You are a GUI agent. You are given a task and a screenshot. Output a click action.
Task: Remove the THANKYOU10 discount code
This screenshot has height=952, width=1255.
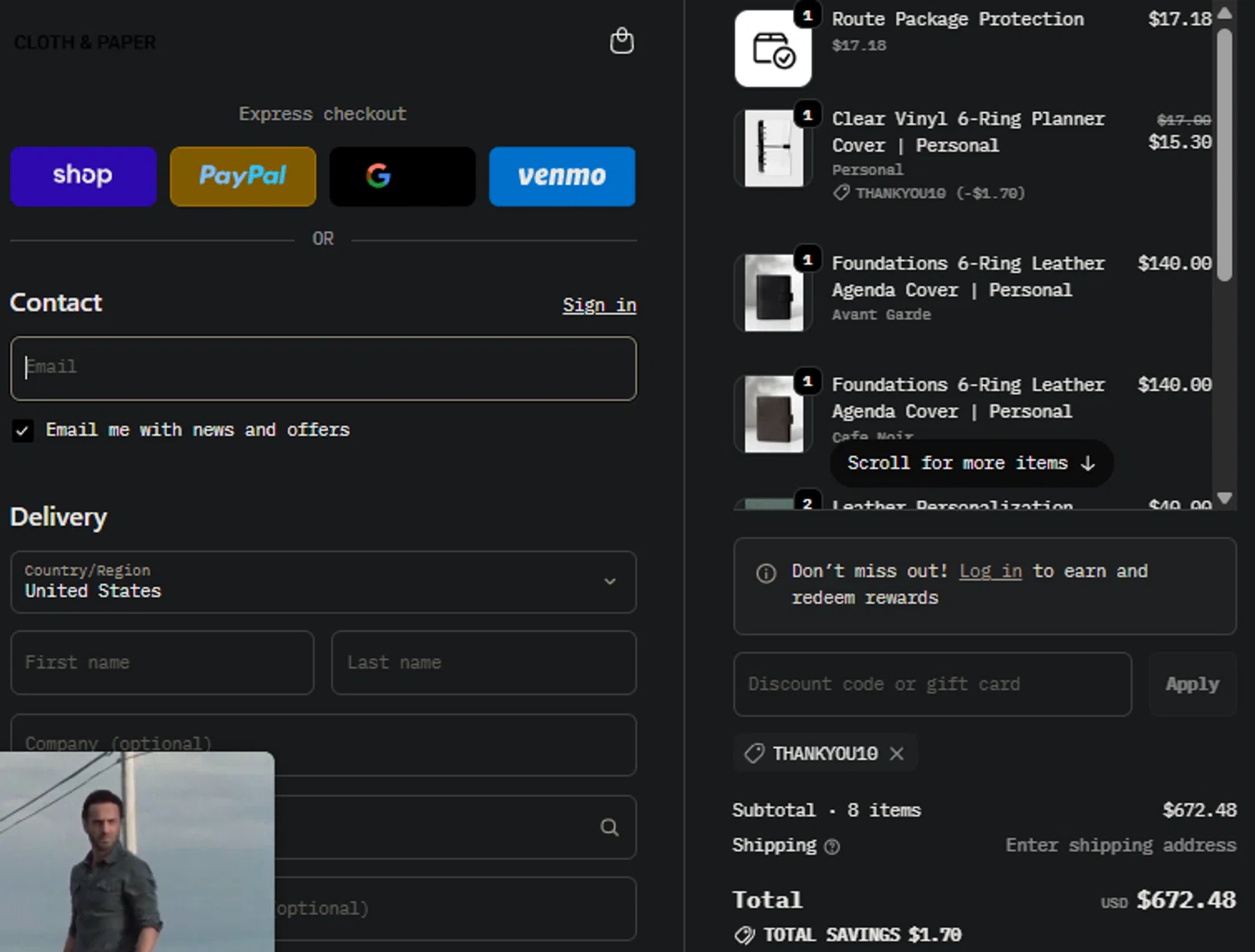[897, 754]
